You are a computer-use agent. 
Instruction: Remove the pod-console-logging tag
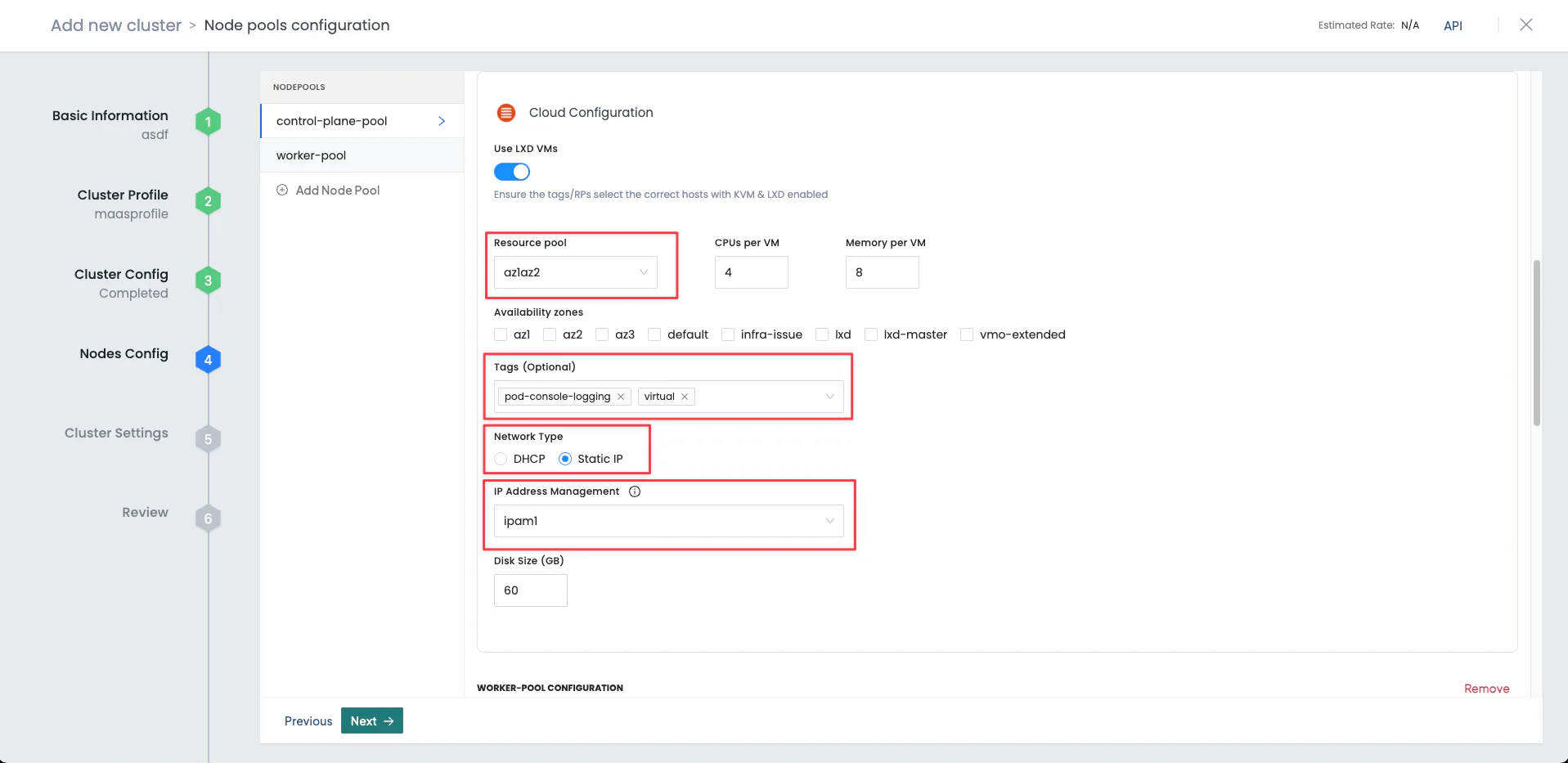coord(621,396)
